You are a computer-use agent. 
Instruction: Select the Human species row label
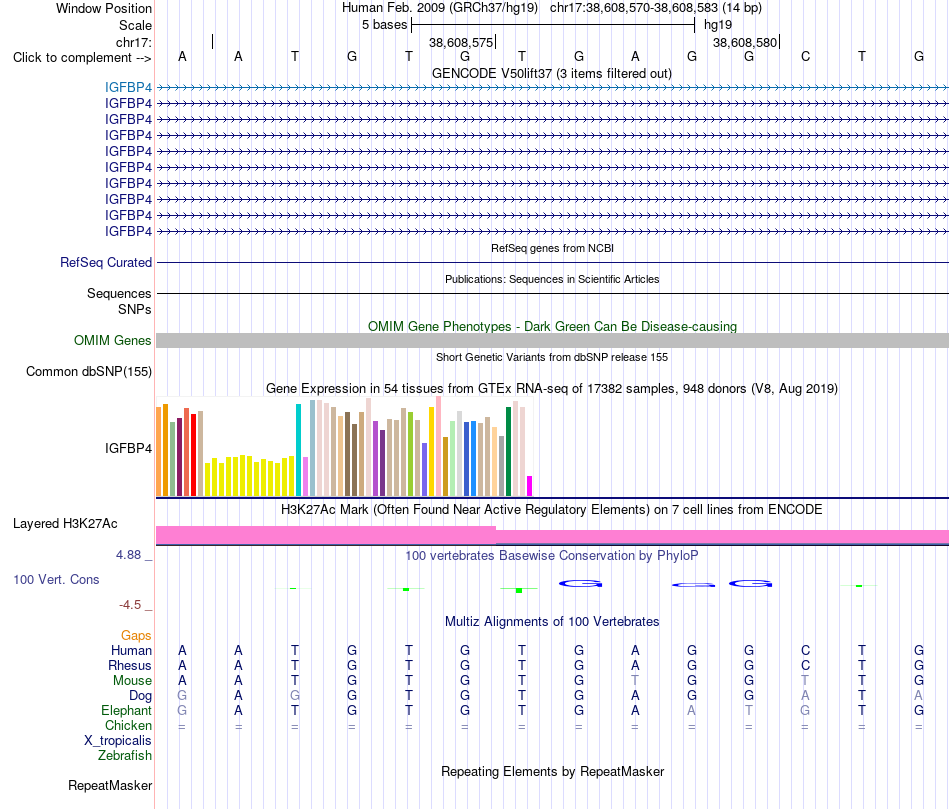(x=131, y=650)
